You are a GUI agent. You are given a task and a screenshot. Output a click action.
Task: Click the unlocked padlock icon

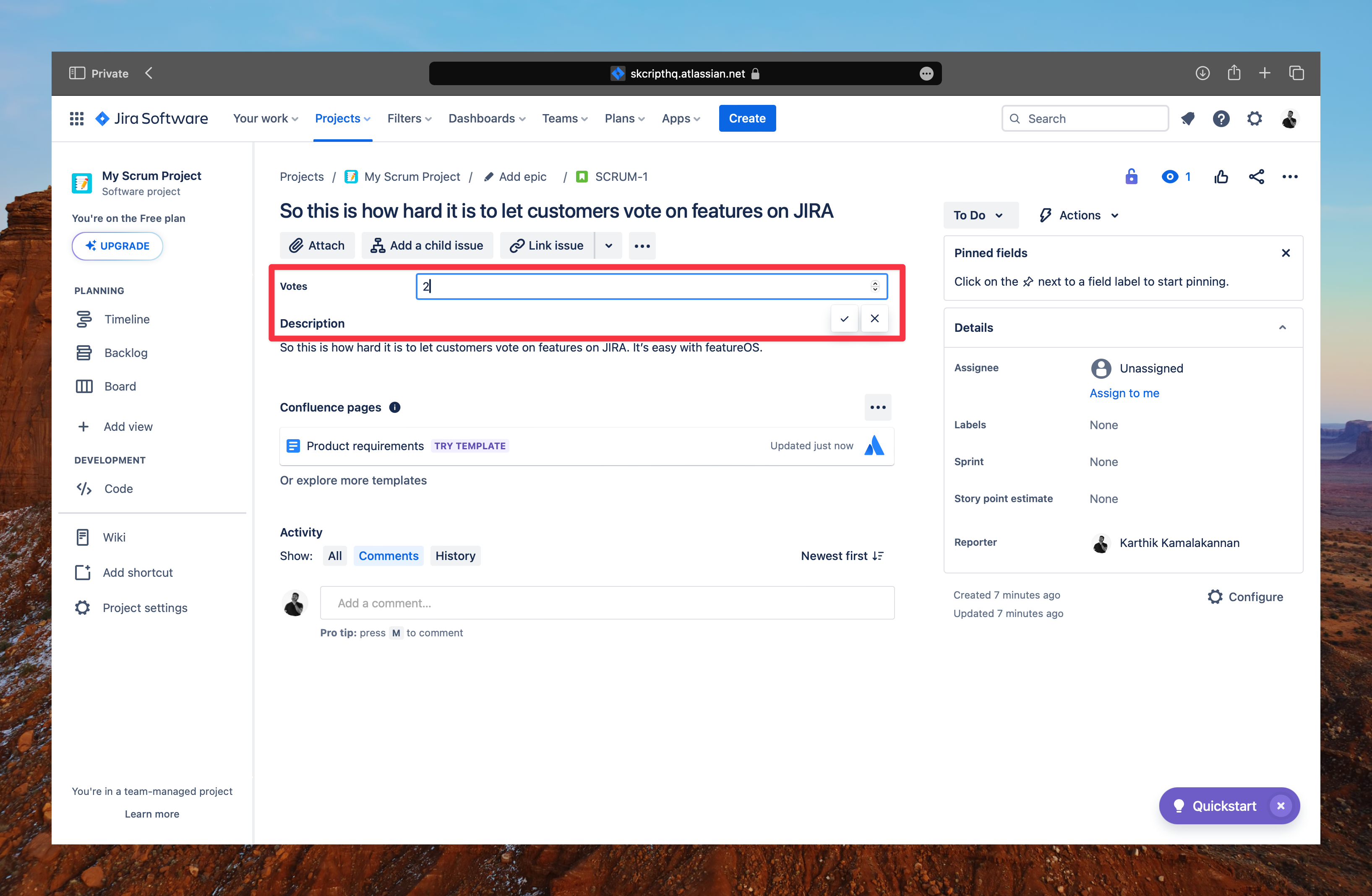pyautogui.click(x=1132, y=176)
